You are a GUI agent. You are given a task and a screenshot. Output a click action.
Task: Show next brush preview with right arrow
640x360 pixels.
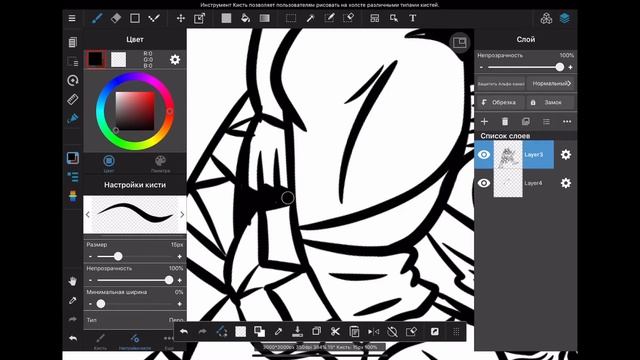[182, 214]
